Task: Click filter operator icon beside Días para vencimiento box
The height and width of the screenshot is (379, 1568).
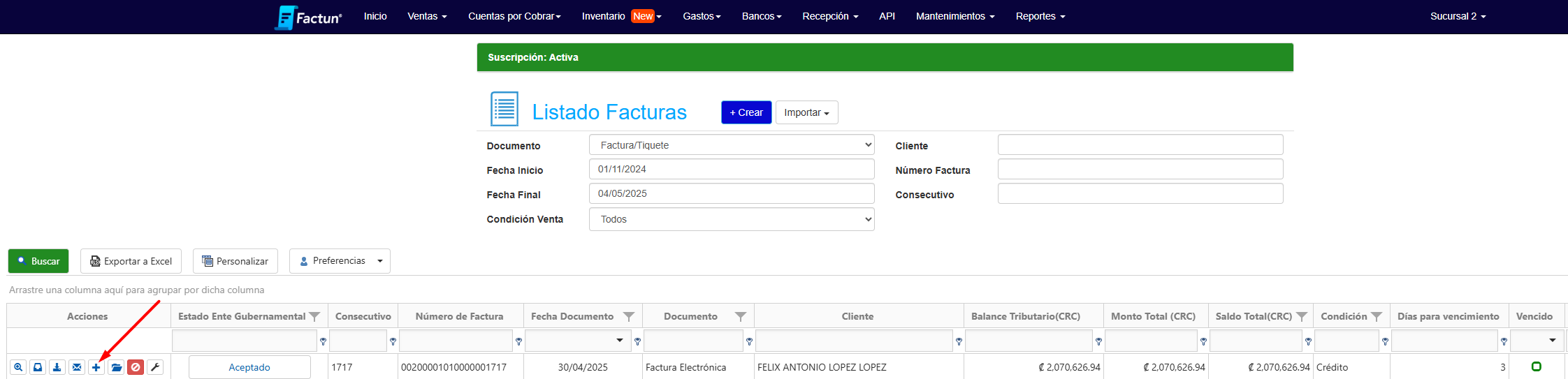Action: click(x=1504, y=341)
